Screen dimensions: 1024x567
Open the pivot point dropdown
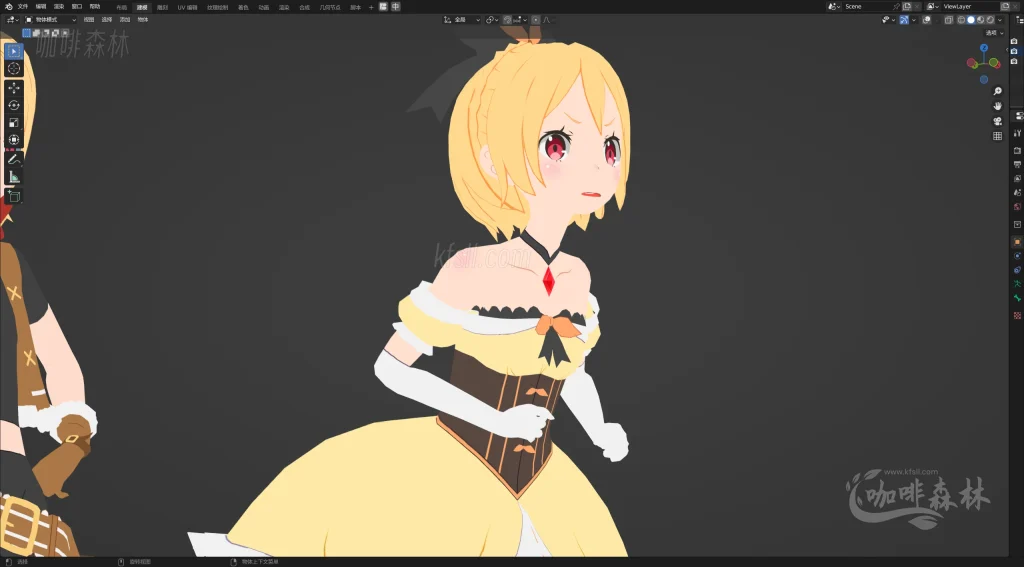coord(492,20)
